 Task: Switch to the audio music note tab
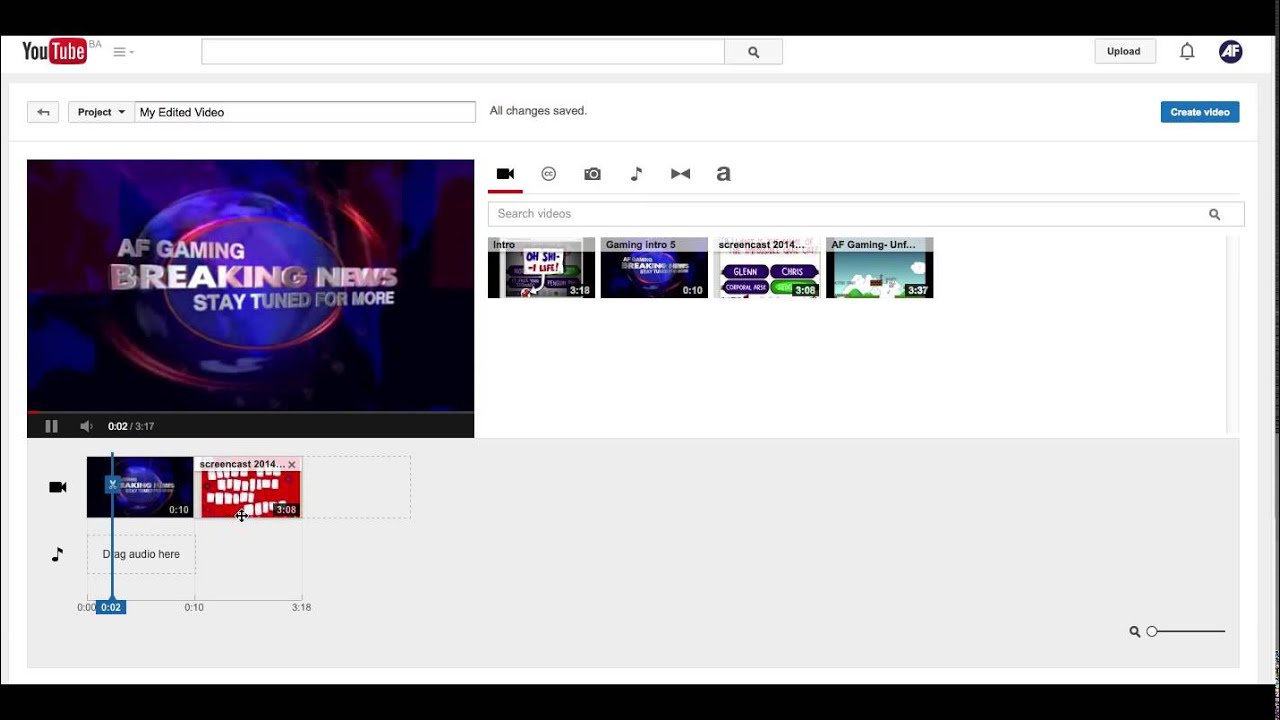point(636,174)
